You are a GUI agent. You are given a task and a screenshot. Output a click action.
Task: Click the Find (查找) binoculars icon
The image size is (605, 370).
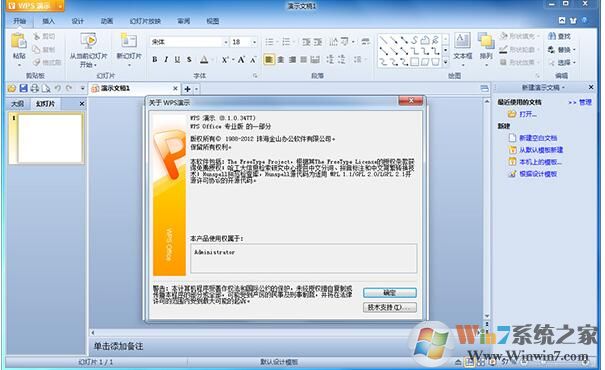click(552, 36)
